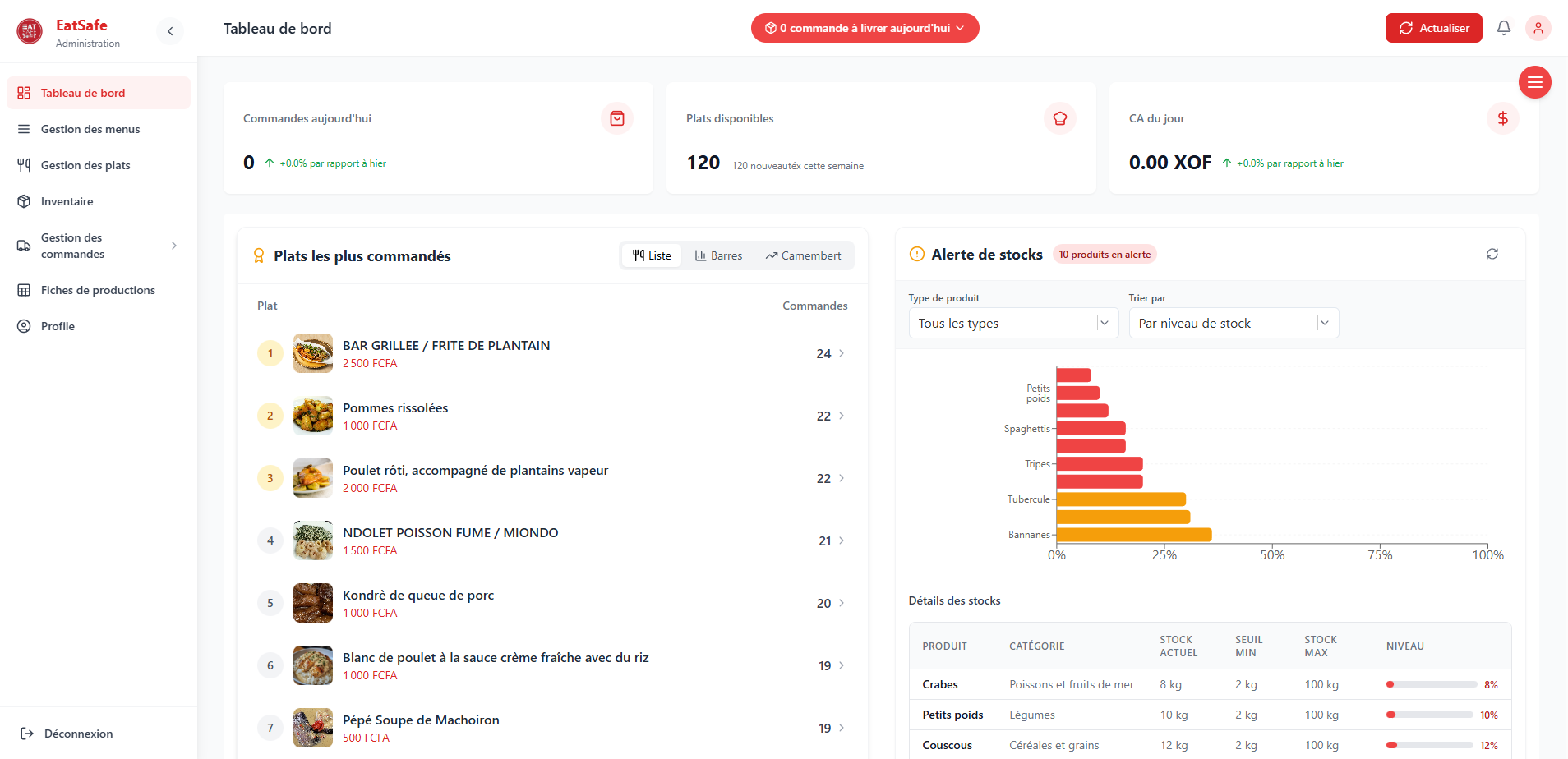Select the Liste view tab
The image size is (1568, 759).
click(x=651, y=255)
